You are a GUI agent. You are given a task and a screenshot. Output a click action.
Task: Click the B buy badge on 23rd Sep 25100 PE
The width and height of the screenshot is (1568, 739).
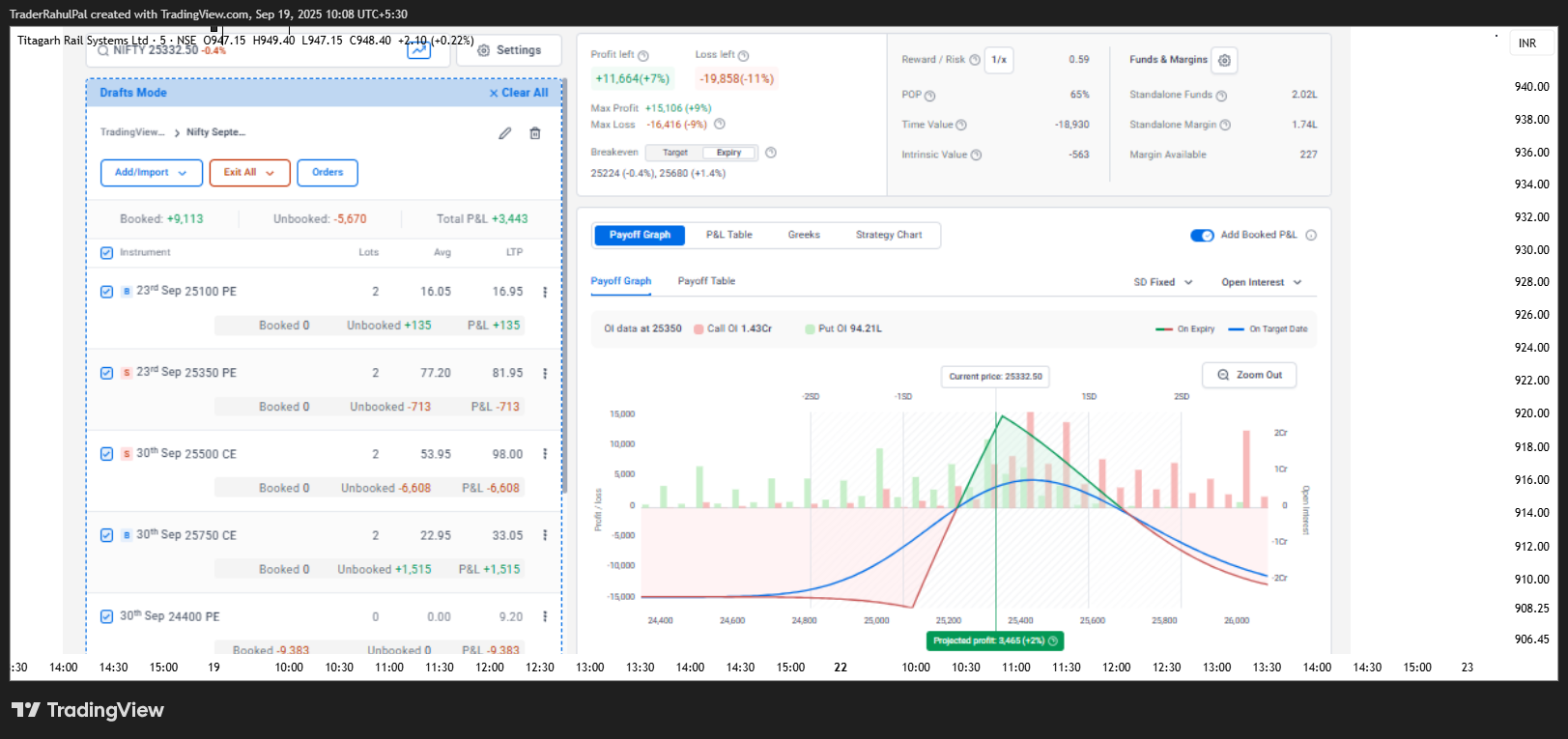click(127, 292)
